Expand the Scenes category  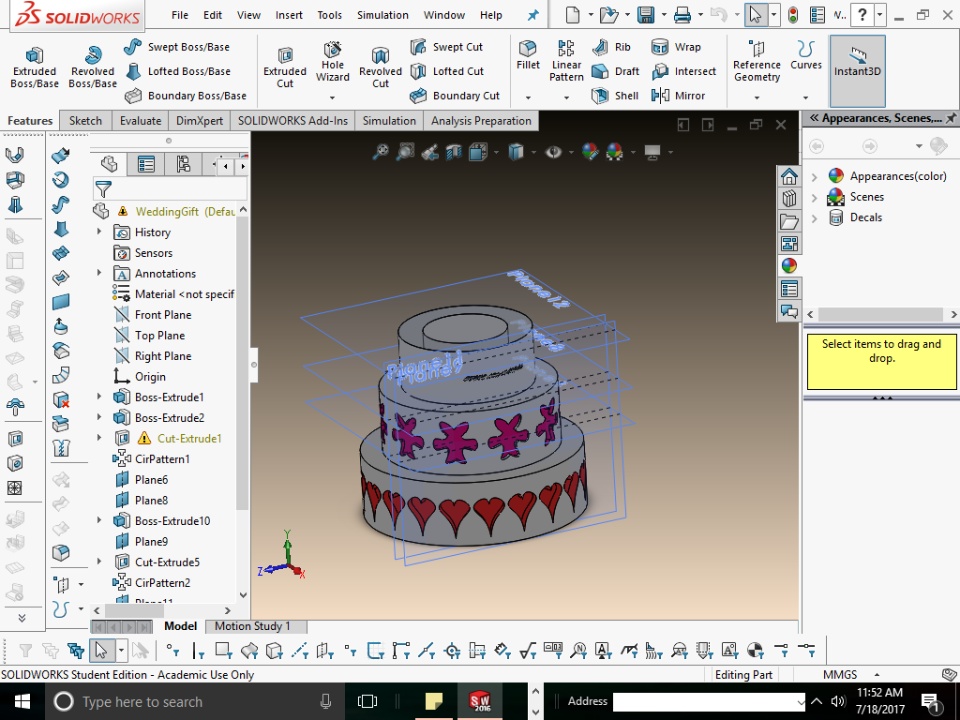(814, 197)
